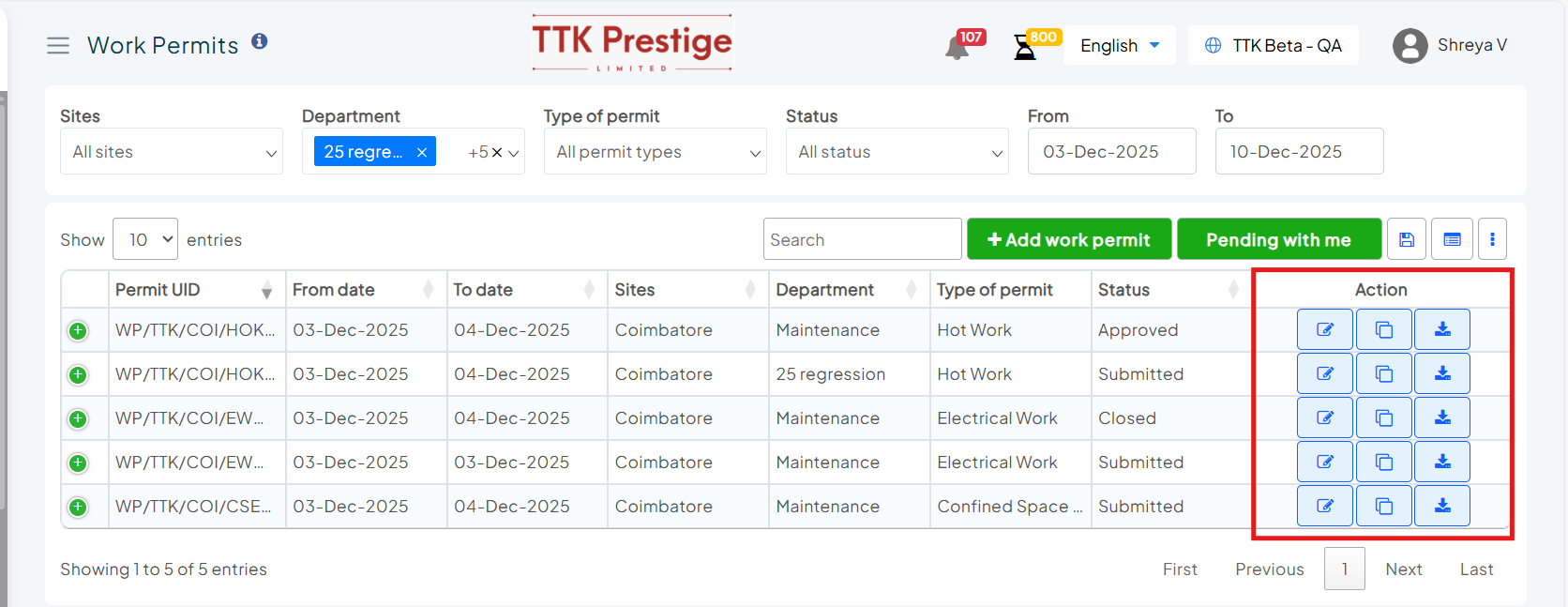
Task: Click the Add work permit button
Action: [x=1068, y=239]
